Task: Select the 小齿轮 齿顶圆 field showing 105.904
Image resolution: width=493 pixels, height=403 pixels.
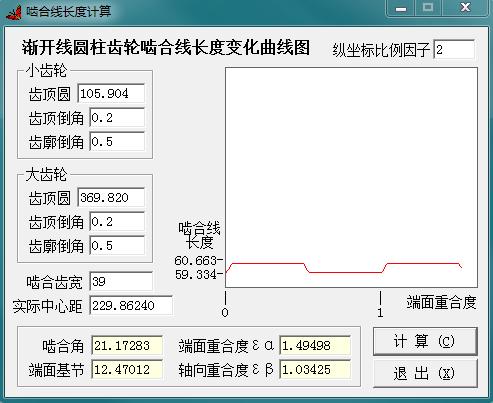Action: (x=111, y=93)
